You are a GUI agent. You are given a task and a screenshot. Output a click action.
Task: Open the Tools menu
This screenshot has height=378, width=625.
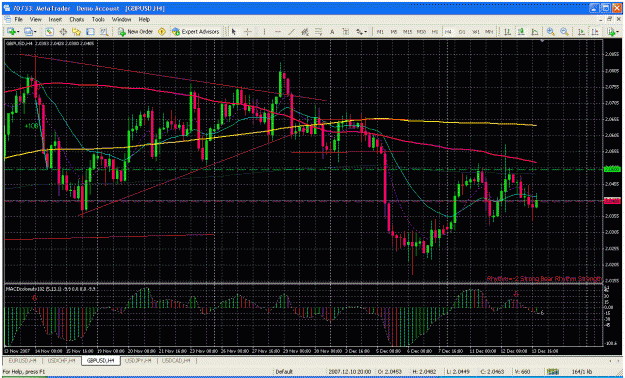coord(98,19)
